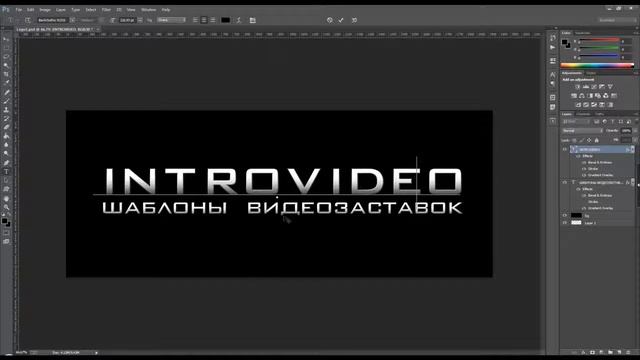Hide Layer 1 visibility eye
This screenshot has height=360, width=640.
pos(565,223)
